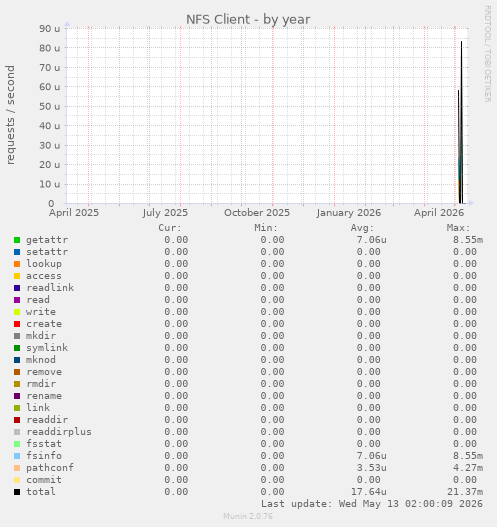Click the write lime legend swatch
497x527 pixels.
[17, 312]
